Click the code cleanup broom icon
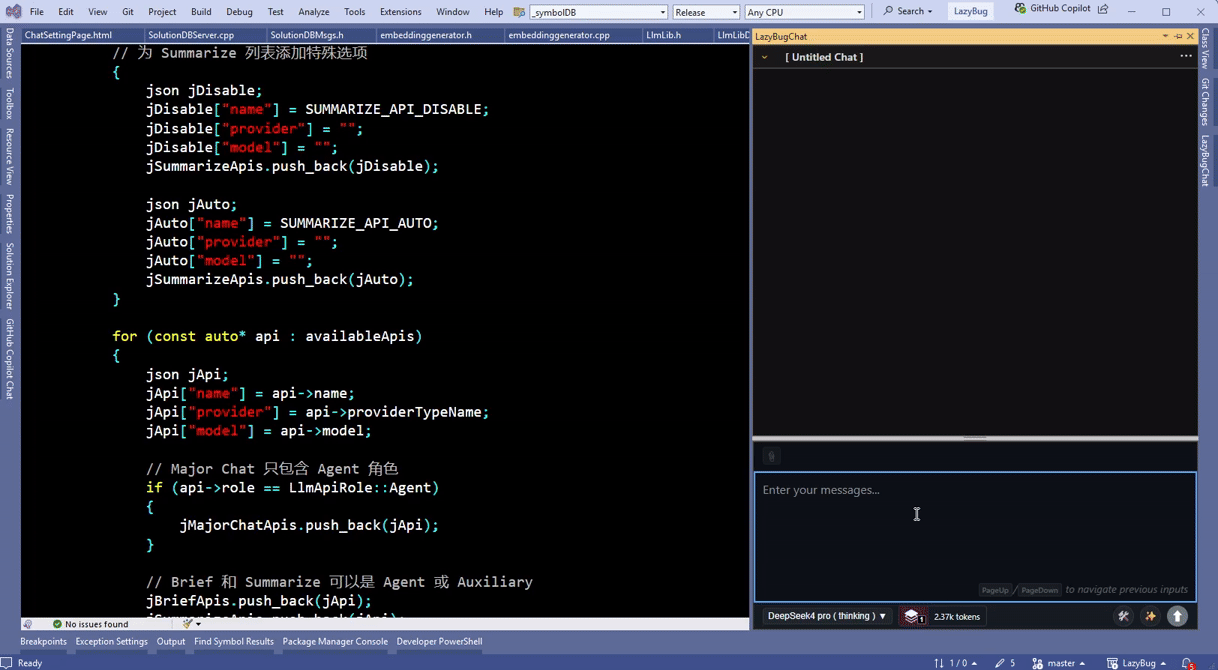Viewport: 1218px width, 670px height. point(186,624)
